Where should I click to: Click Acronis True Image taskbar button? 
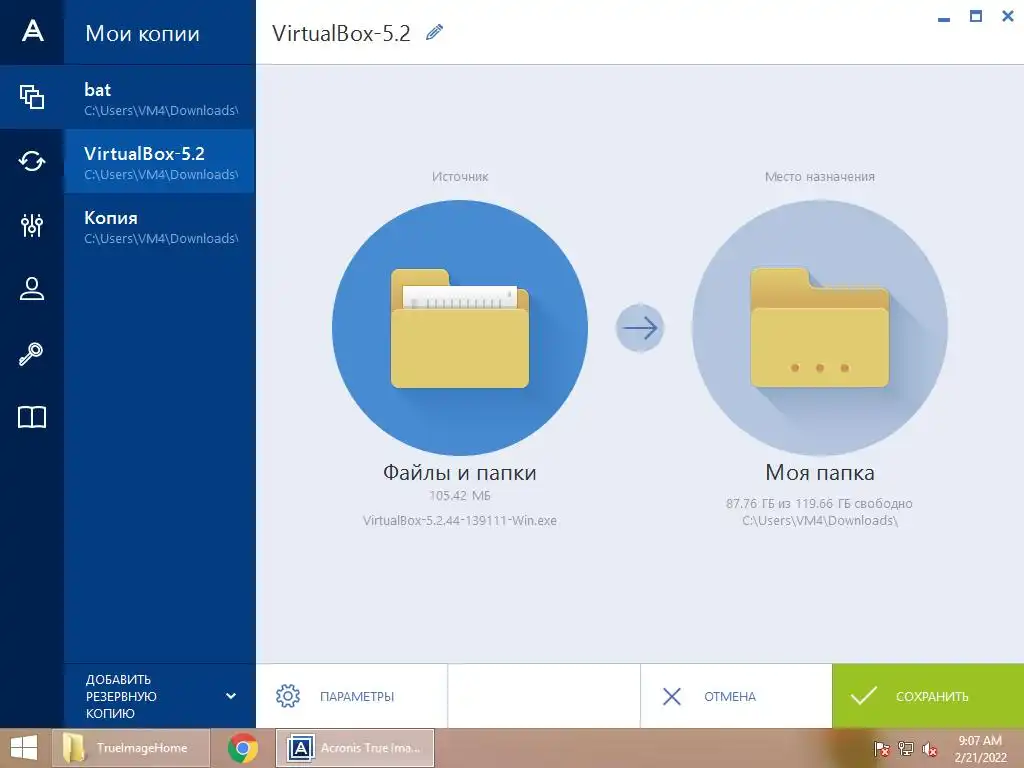point(355,748)
